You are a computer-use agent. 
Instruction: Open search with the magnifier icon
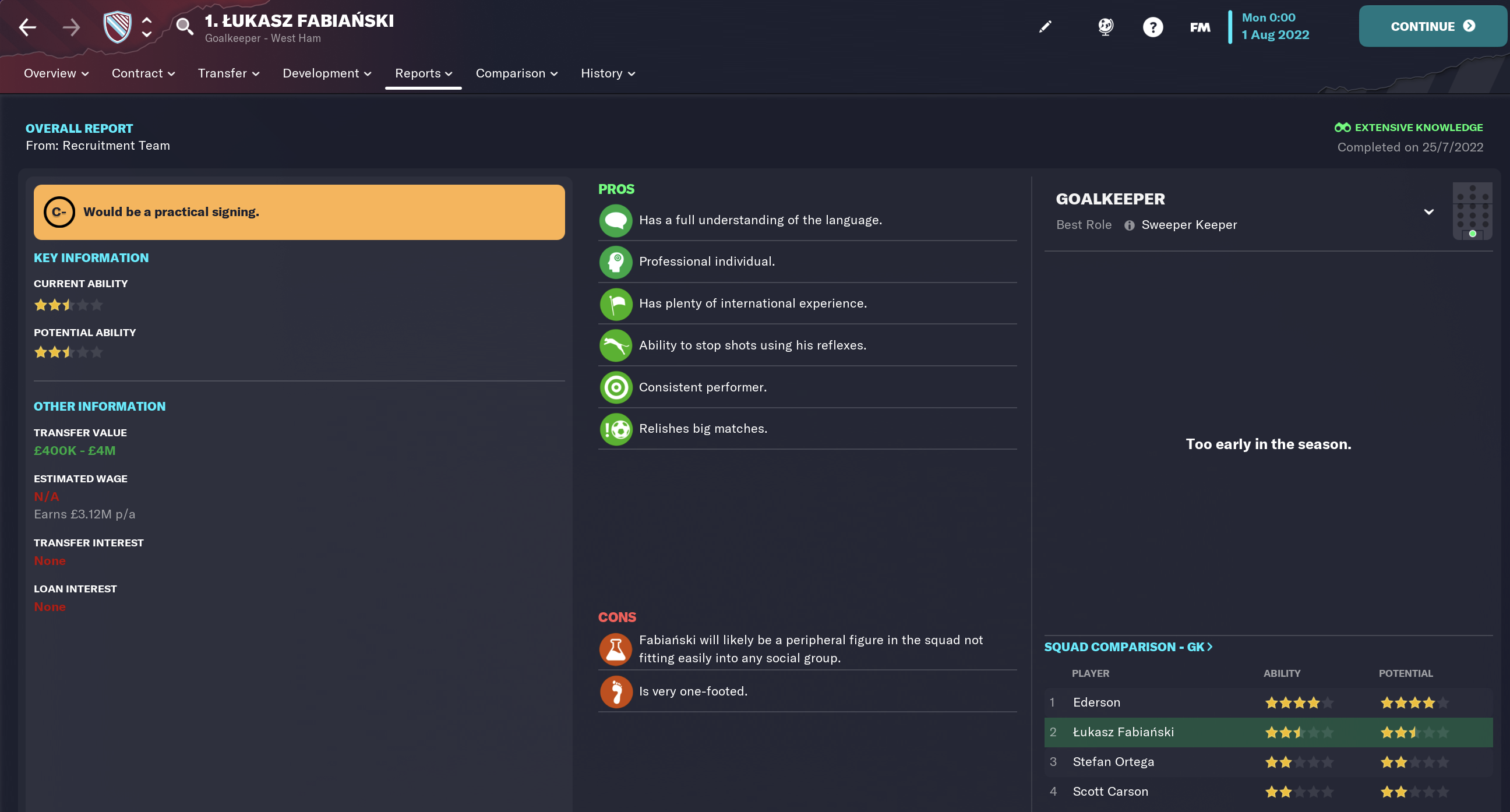click(x=185, y=26)
